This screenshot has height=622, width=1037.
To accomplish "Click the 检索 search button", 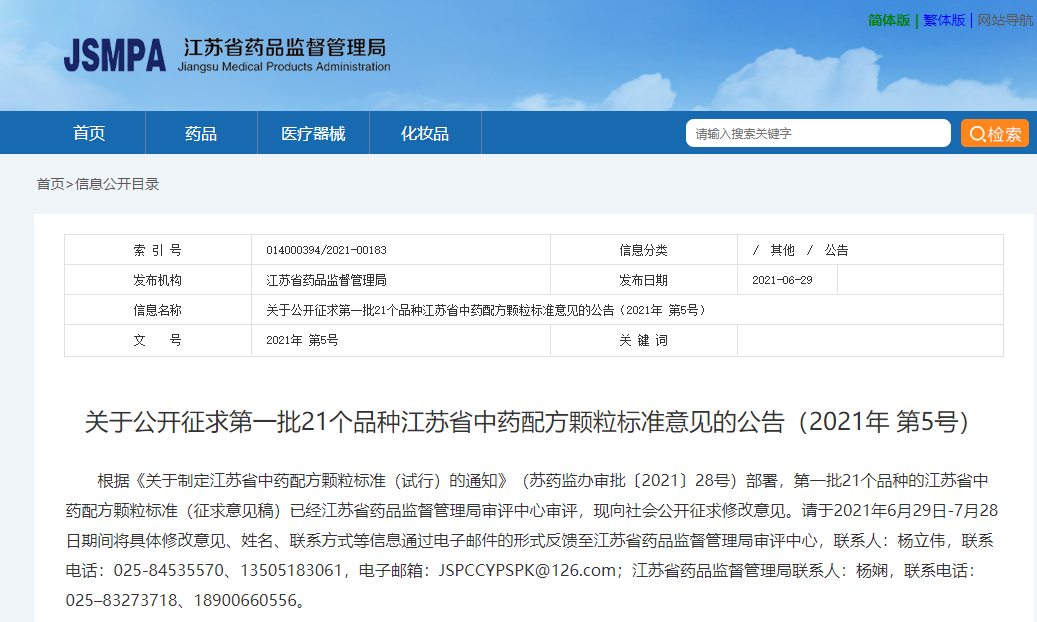I will pos(995,132).
